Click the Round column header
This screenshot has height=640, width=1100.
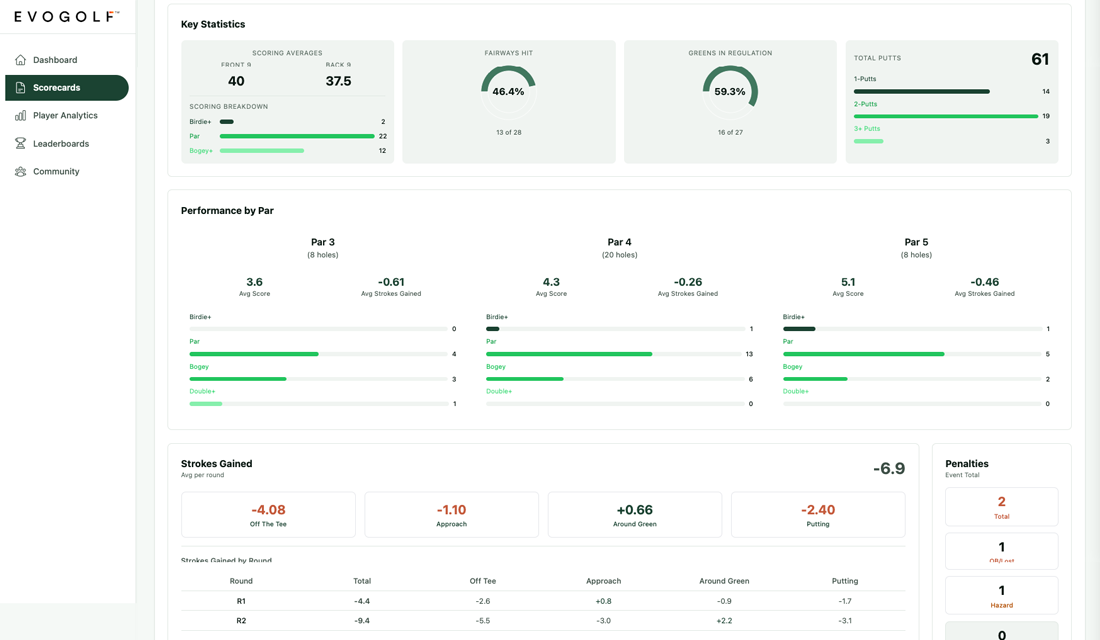point(241,581)
